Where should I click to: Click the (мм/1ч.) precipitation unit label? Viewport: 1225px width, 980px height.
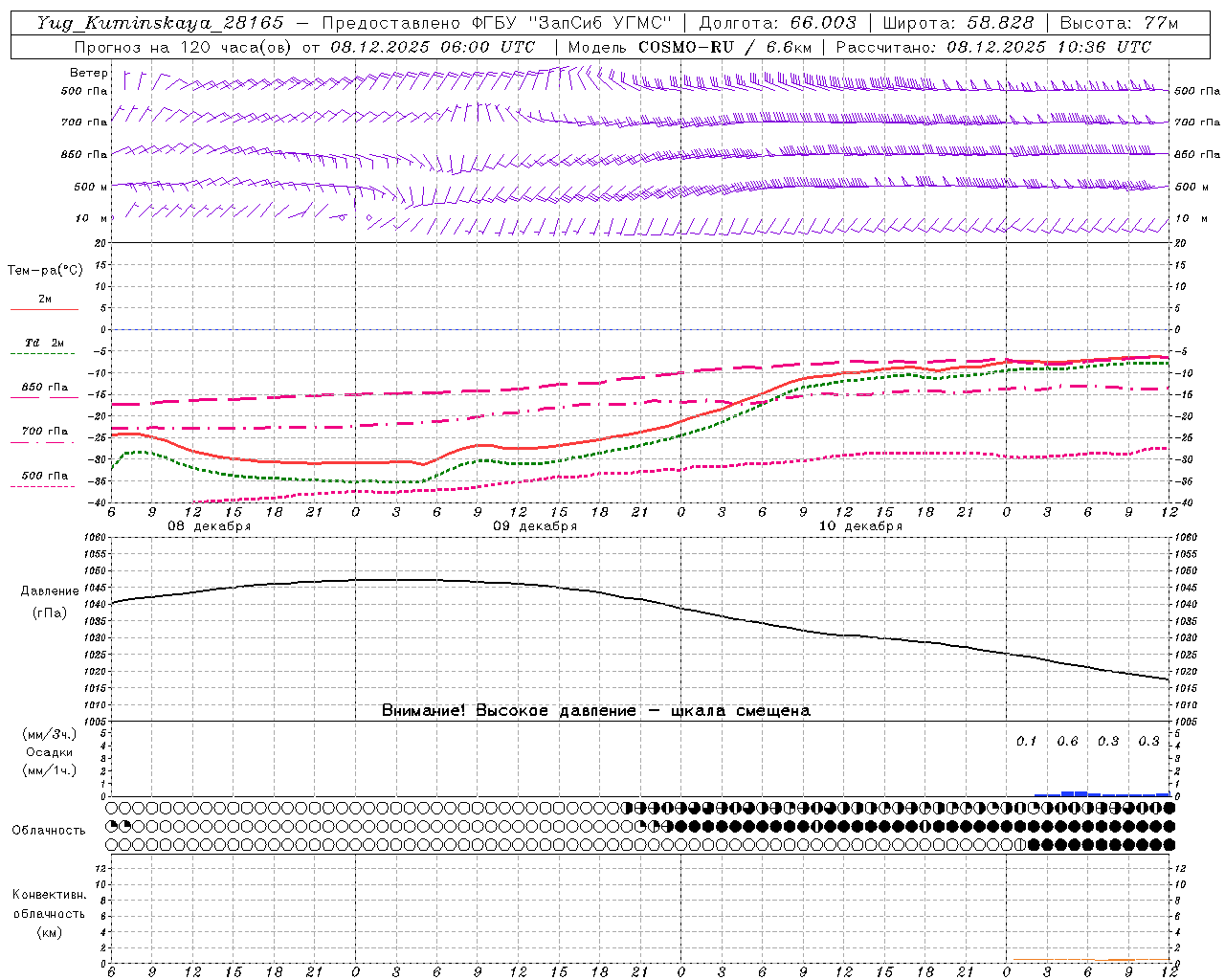coord(50,770)
